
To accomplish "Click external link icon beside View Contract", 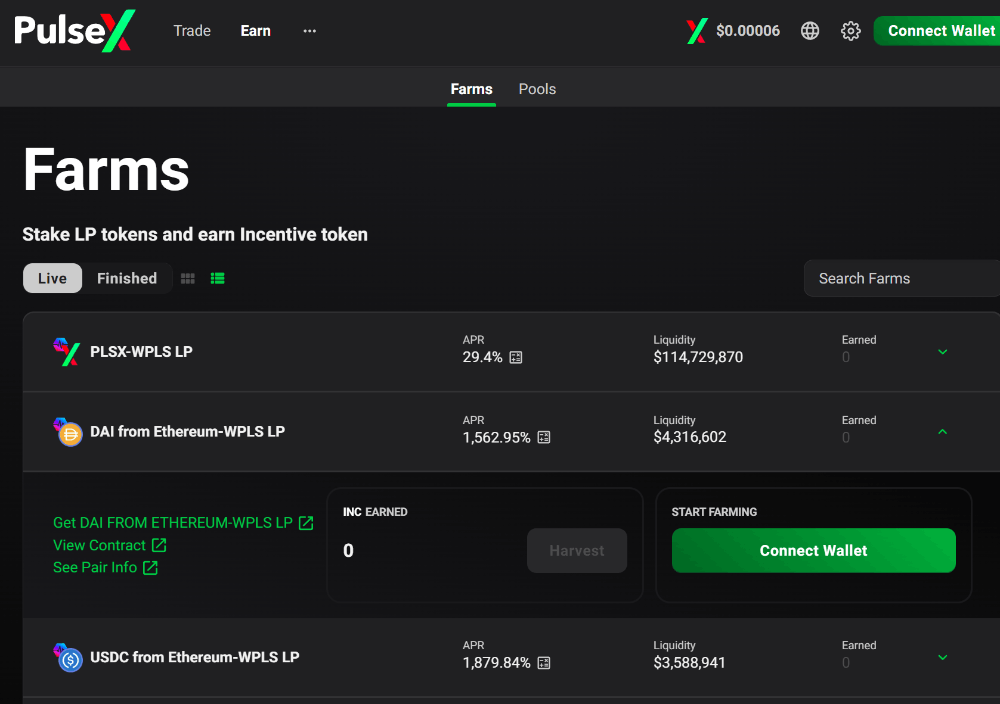I will coord(159,545).
